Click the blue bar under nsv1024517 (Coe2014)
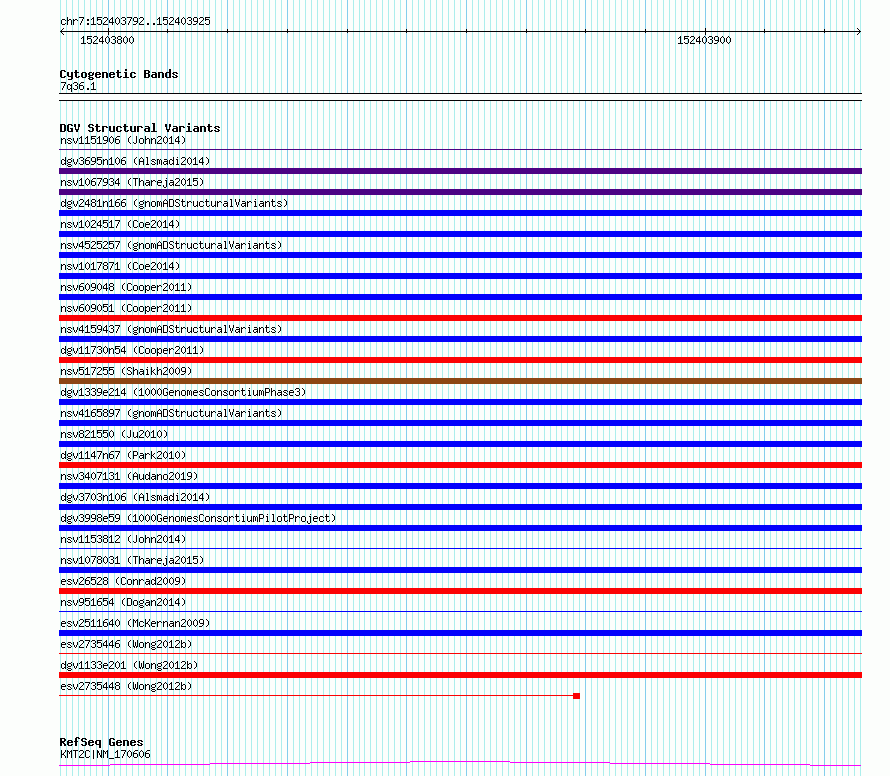The image size is (890, 776). point(460,234)
